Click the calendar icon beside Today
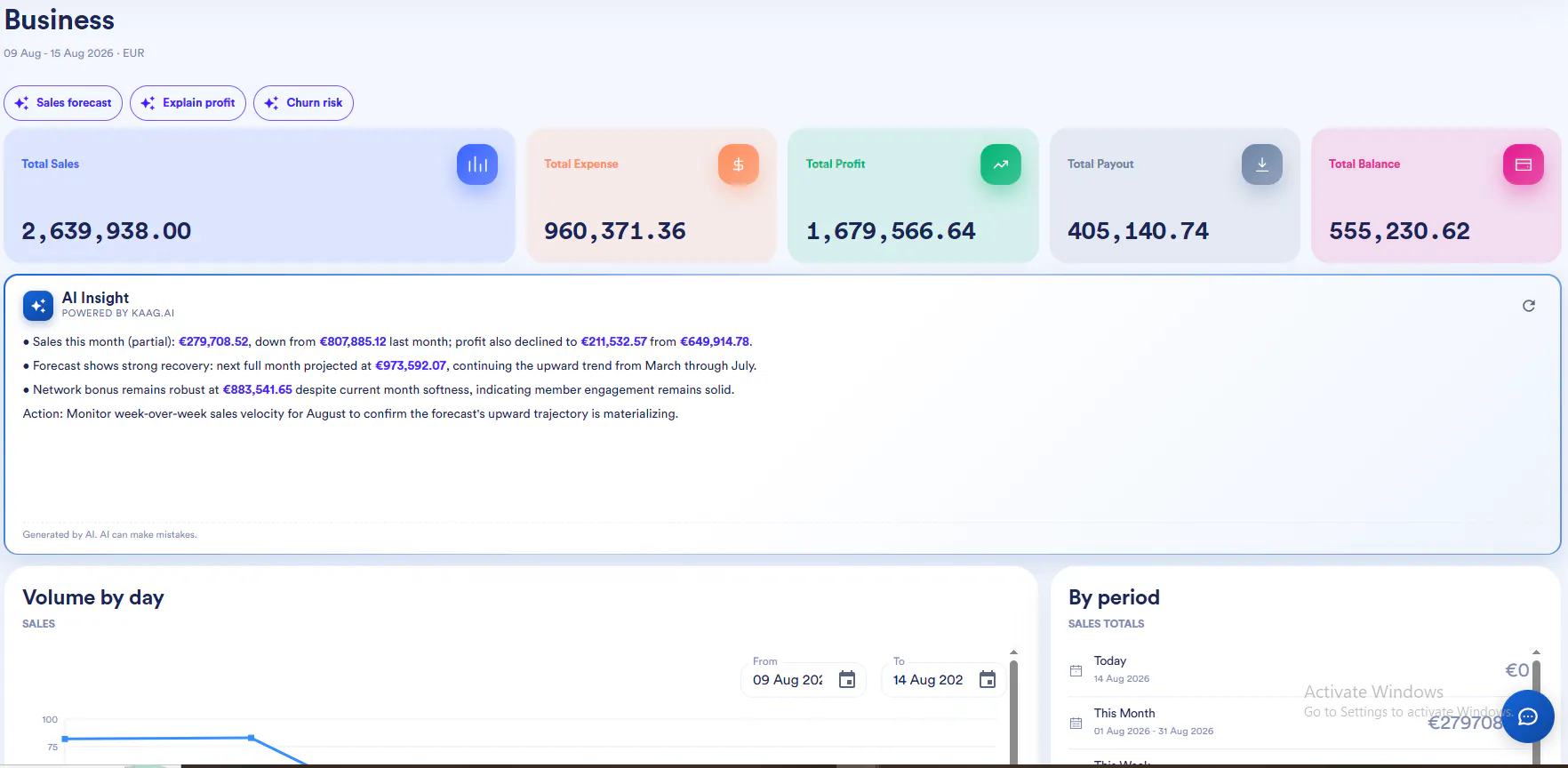 1076,671
